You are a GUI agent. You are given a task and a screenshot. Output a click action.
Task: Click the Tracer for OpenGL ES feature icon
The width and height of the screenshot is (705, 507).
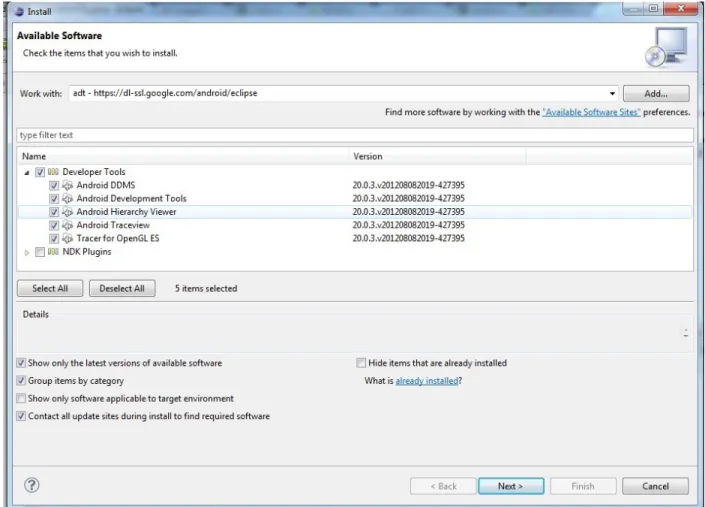(x=67, y=238)
